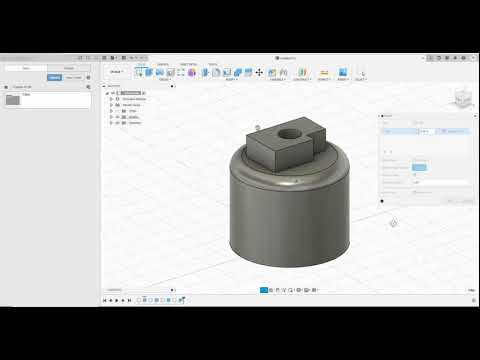Select the Fillet tool in Modify group

(x=216, y=72)
